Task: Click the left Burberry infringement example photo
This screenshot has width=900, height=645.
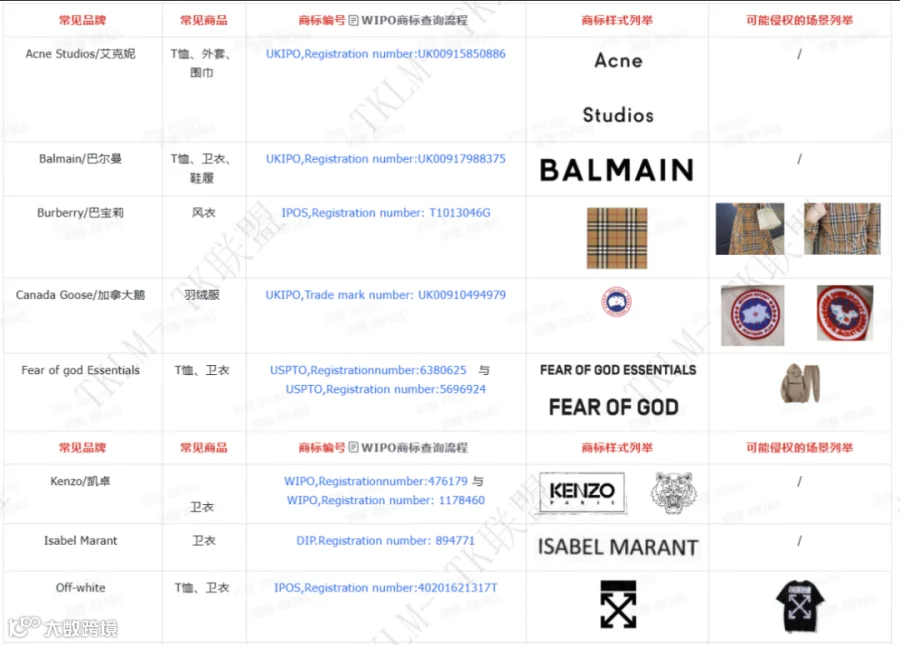Action: tap(750, 229)
